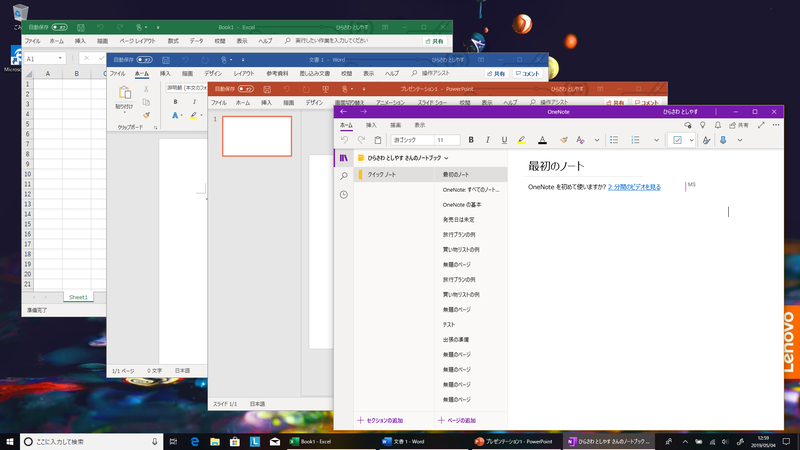800x450 pixels.
Task: Toggle the To Do checkbox tag in OneNote
Action: [677, 140]
